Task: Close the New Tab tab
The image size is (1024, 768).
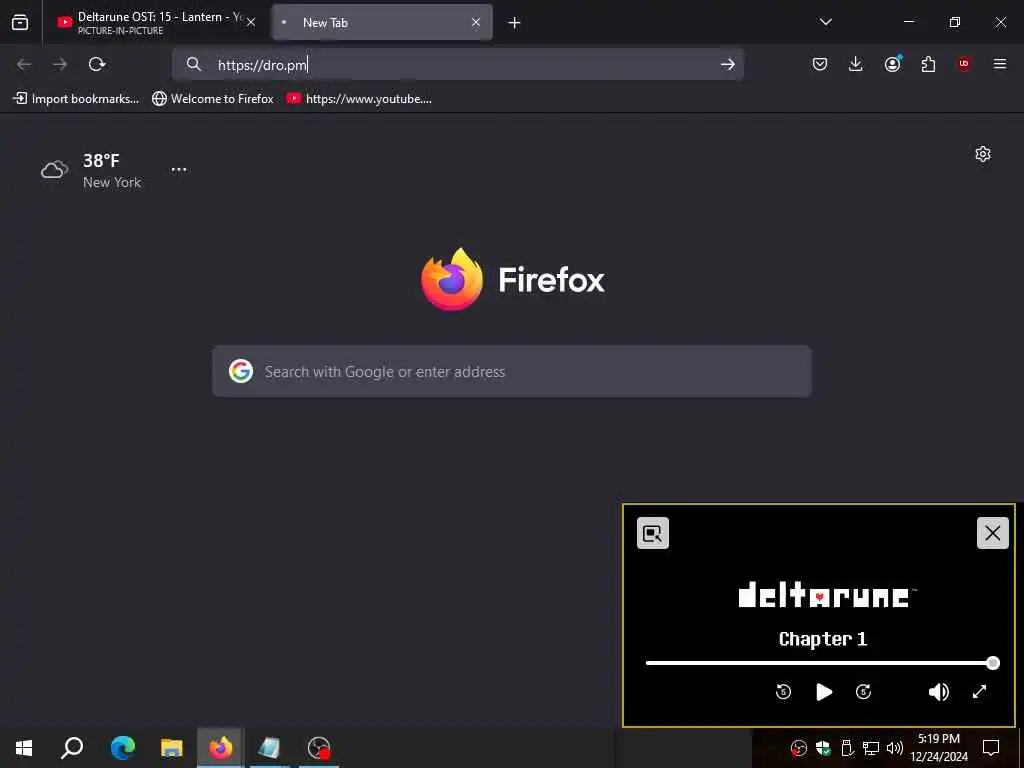Action: tap(475, 22)
